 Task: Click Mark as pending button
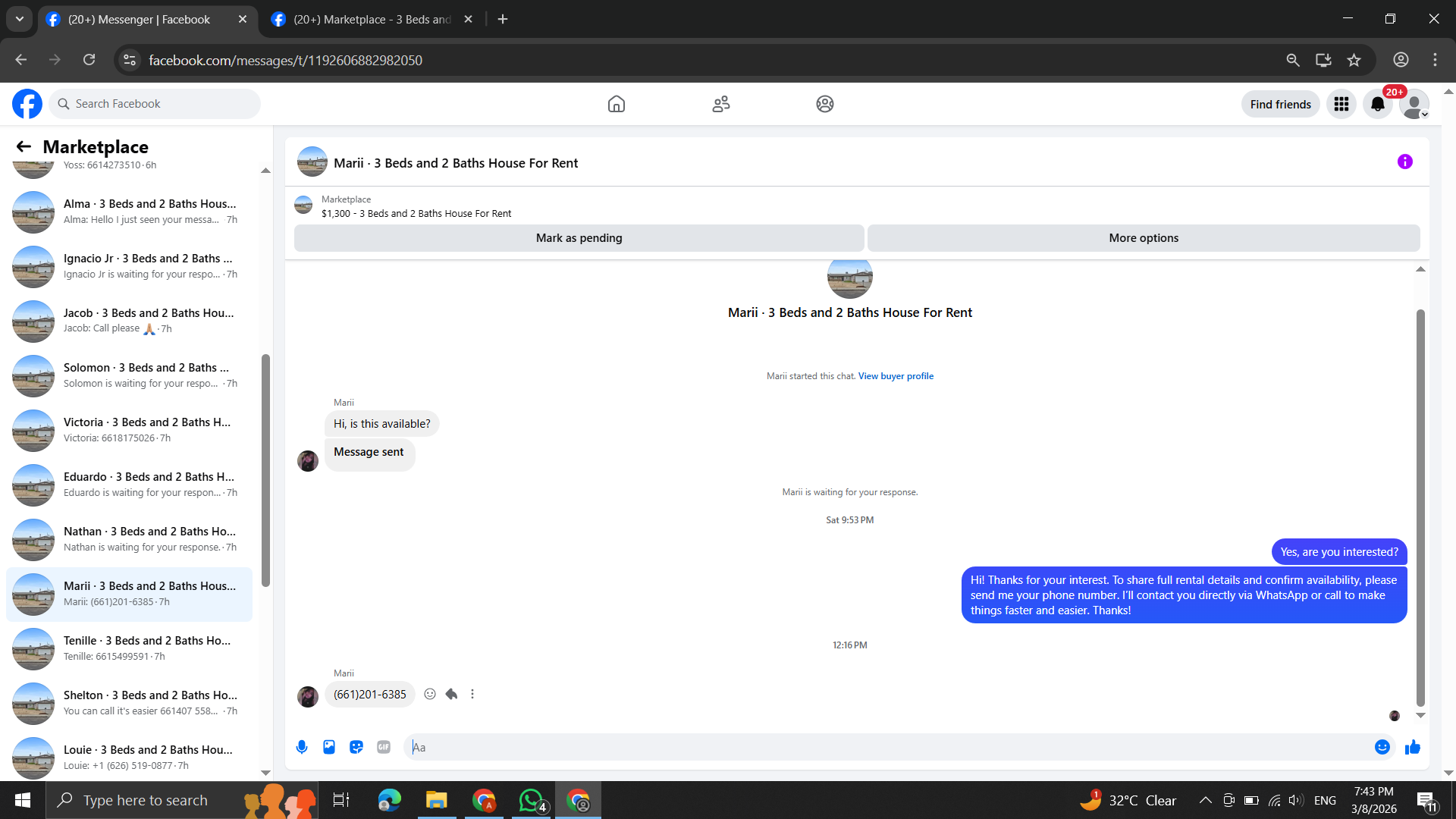tap(579, 238)
